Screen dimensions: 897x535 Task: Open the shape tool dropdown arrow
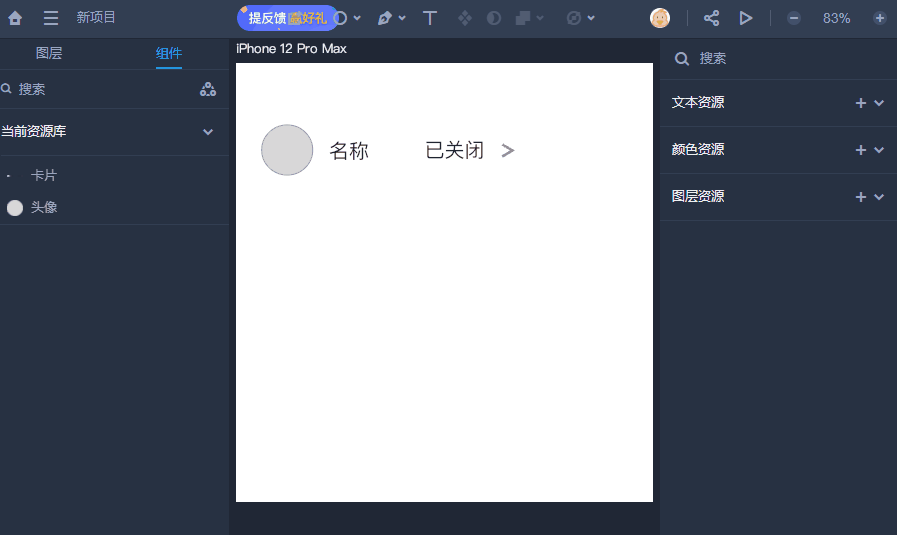tap(357, 18)
